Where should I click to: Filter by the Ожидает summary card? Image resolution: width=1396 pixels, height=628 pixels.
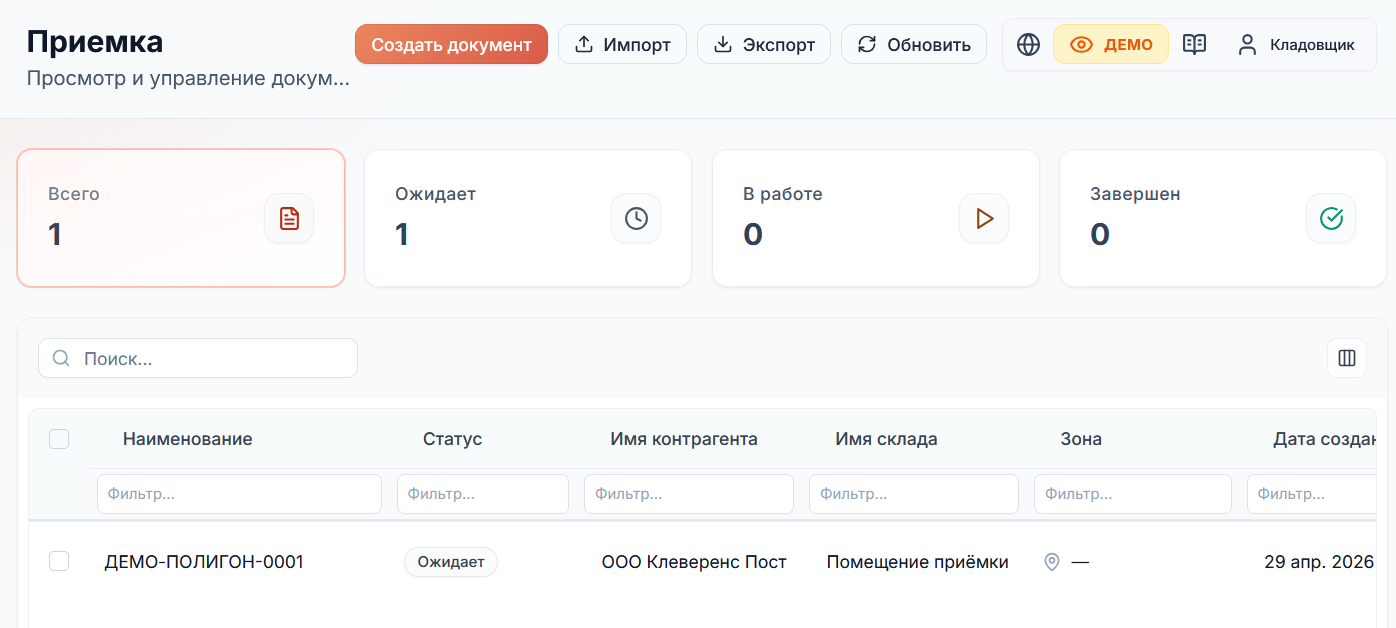[x=528, y=218]
